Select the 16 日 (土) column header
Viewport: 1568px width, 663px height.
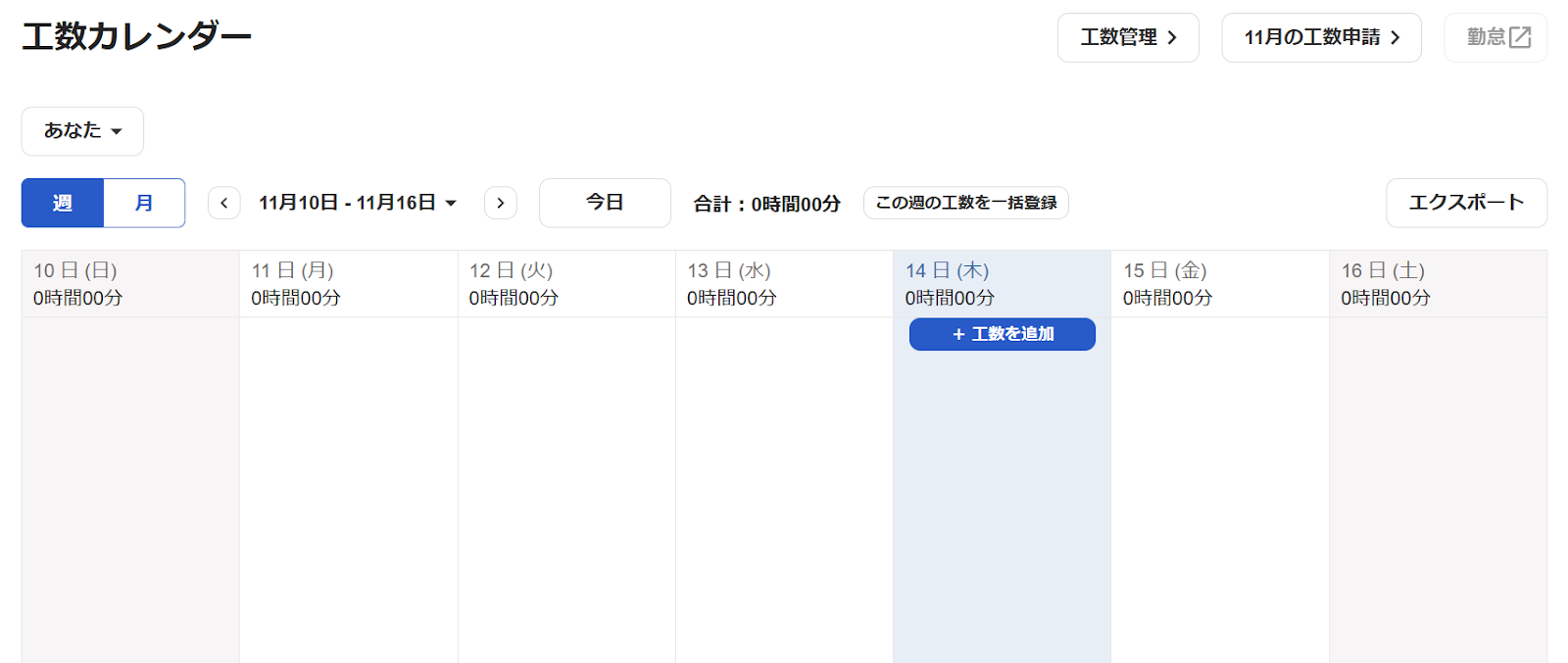click(x=1439, y=284)
